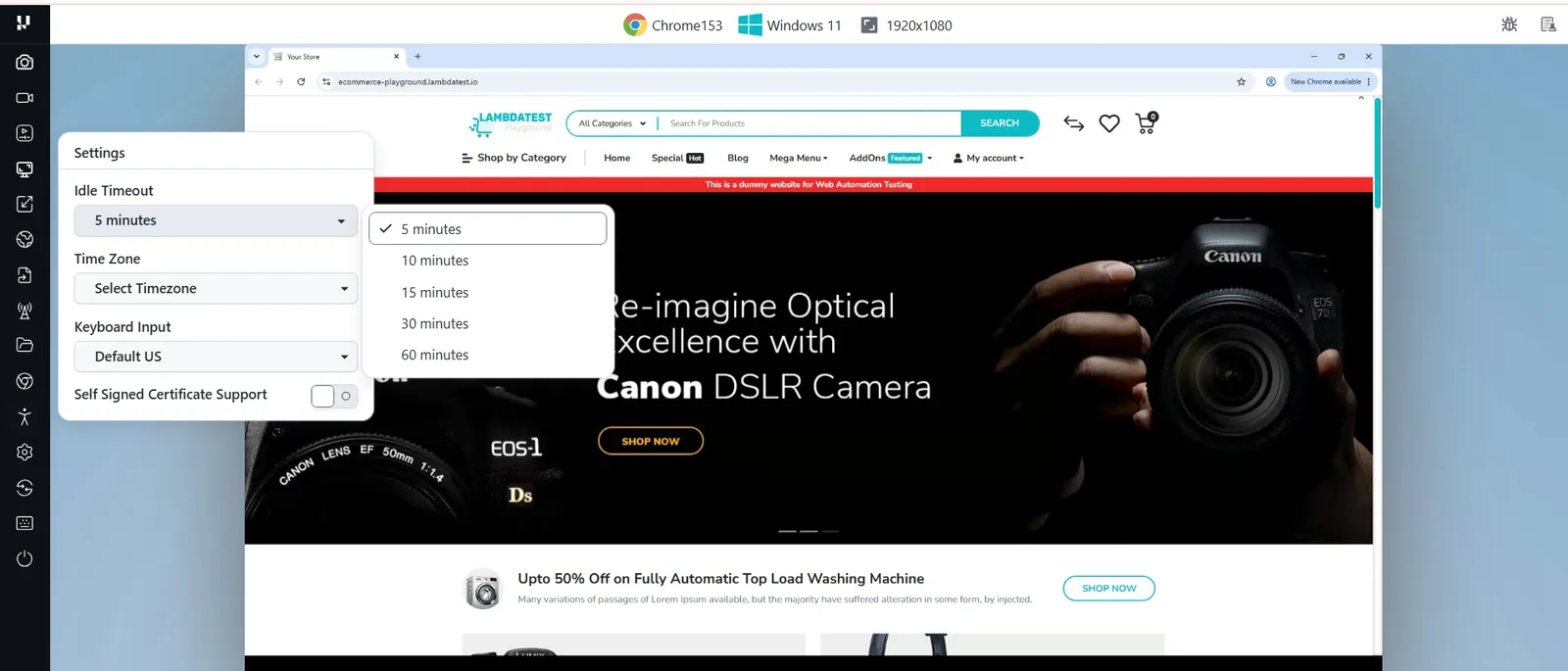Click the Chrome DevTools sidebar icon
Image resolution: width=1568 pixels, height=671 pixels.
24,381
